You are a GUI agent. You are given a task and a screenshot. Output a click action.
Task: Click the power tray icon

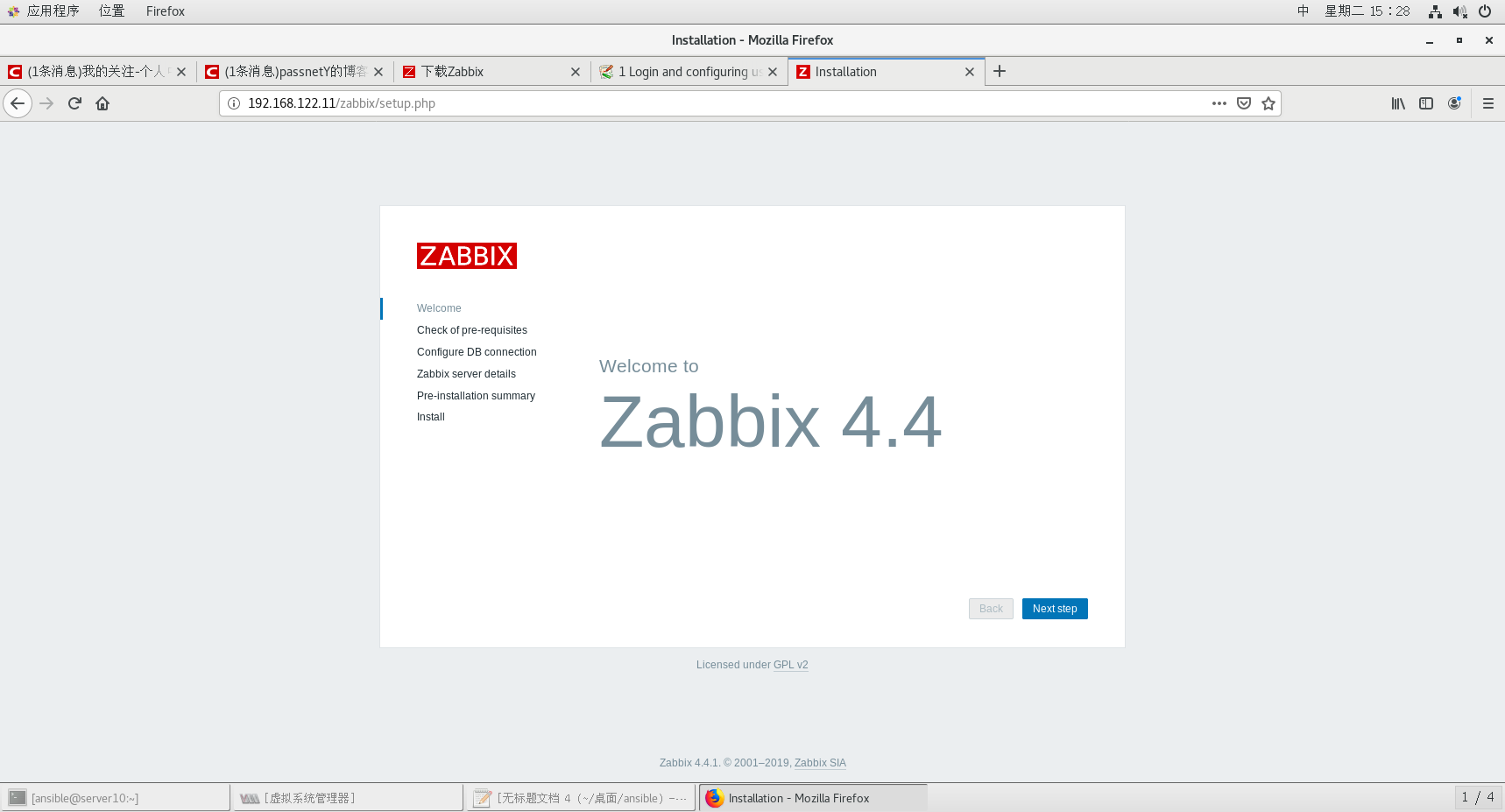point(1485,11)
